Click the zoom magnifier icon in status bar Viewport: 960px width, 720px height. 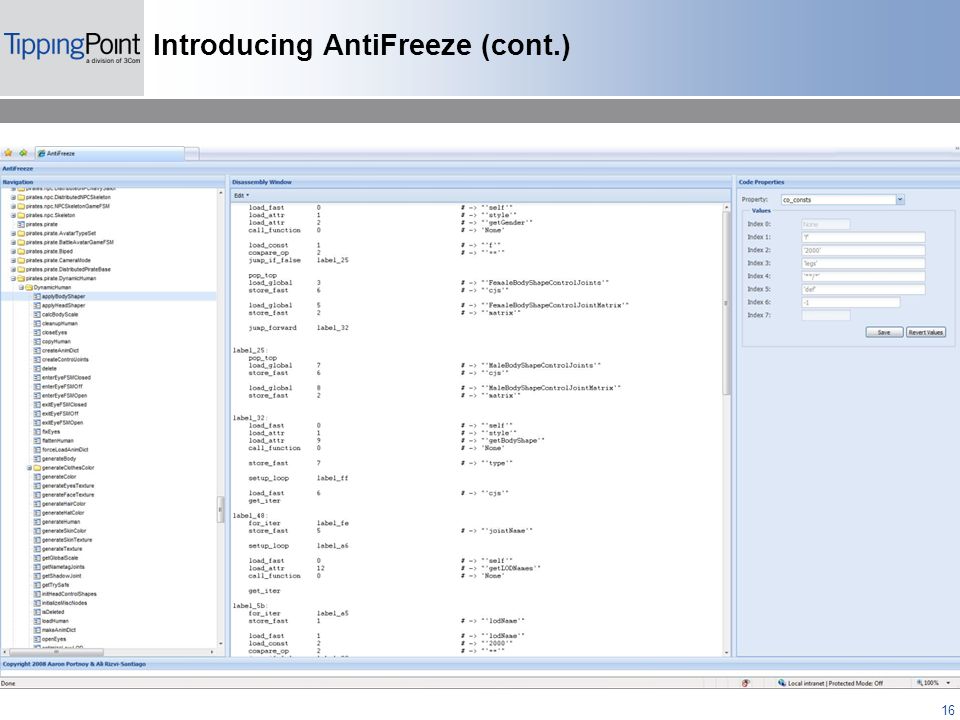point(920,683)
